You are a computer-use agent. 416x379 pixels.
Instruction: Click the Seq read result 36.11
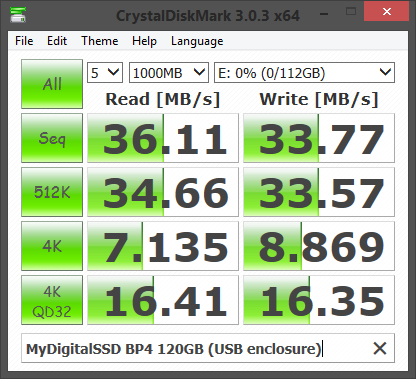point(163,138)
